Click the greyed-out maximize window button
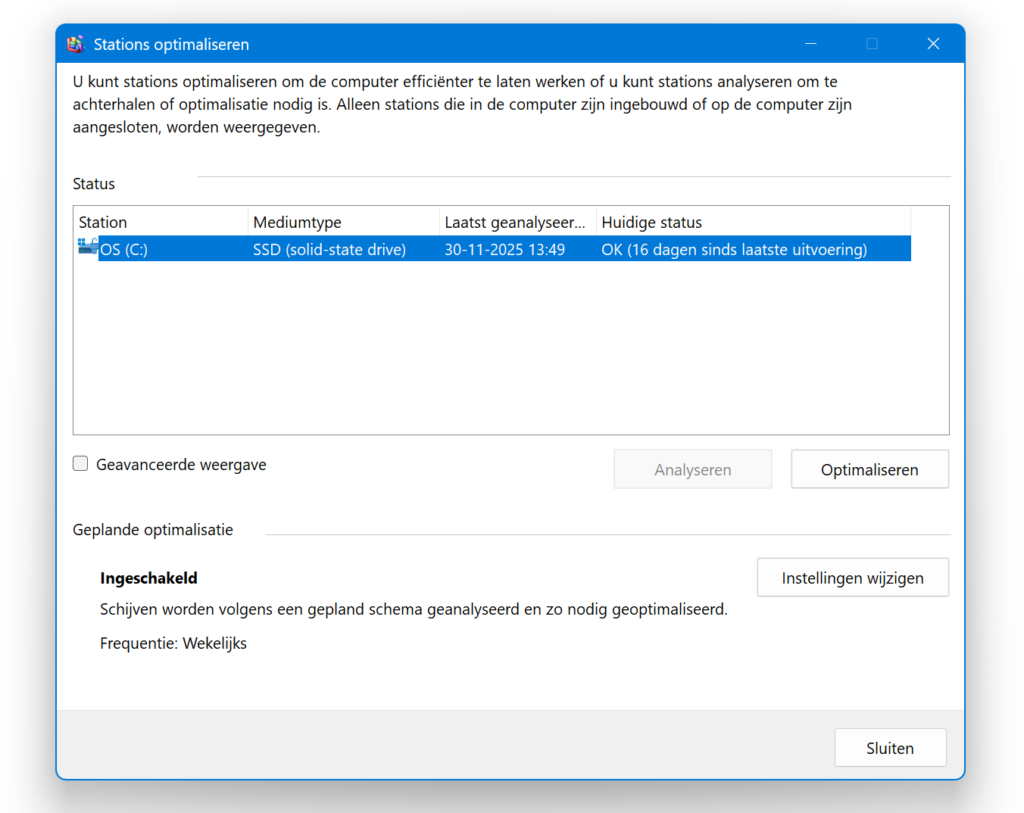Viewport: 1024px width, 813px height. coord(871,44)
